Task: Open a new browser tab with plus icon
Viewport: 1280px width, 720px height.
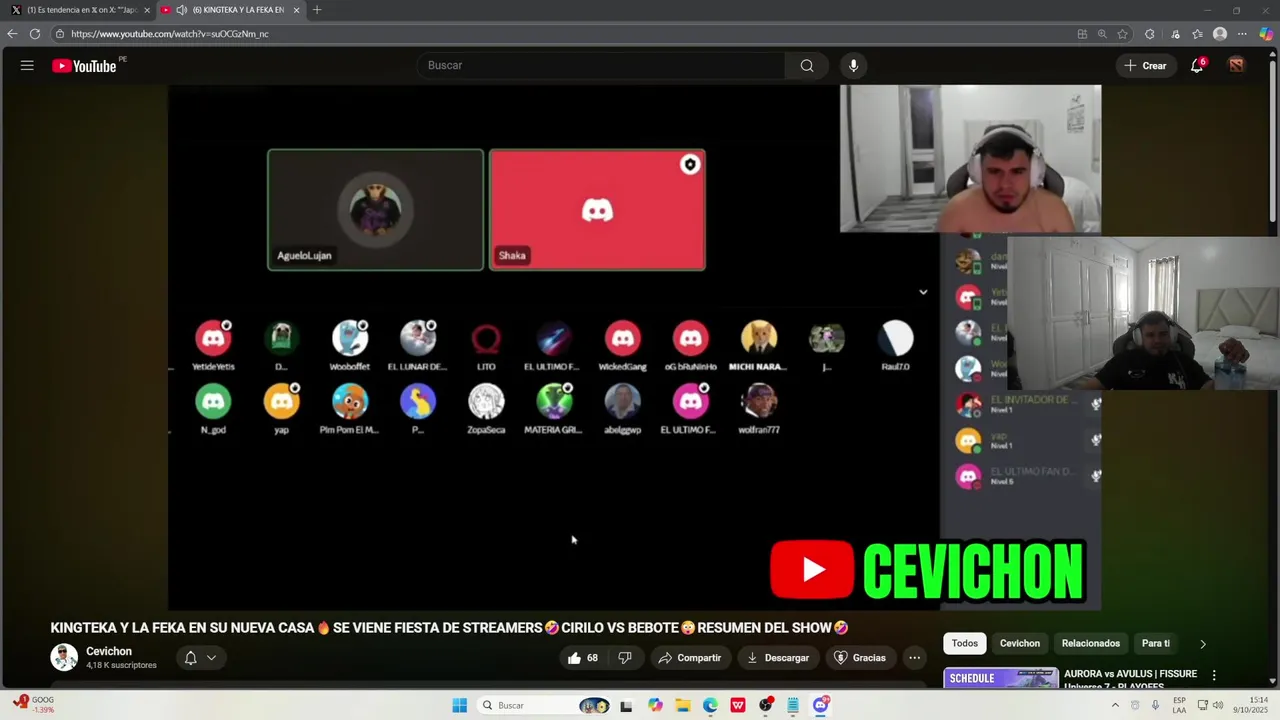Action: click(317, 10)
